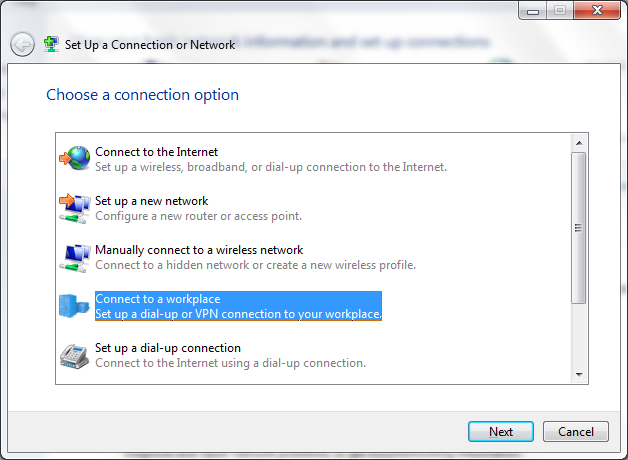Click the globe icon for Connect to the Internet
Screen dimensions: 628x460
pos(75,159)
